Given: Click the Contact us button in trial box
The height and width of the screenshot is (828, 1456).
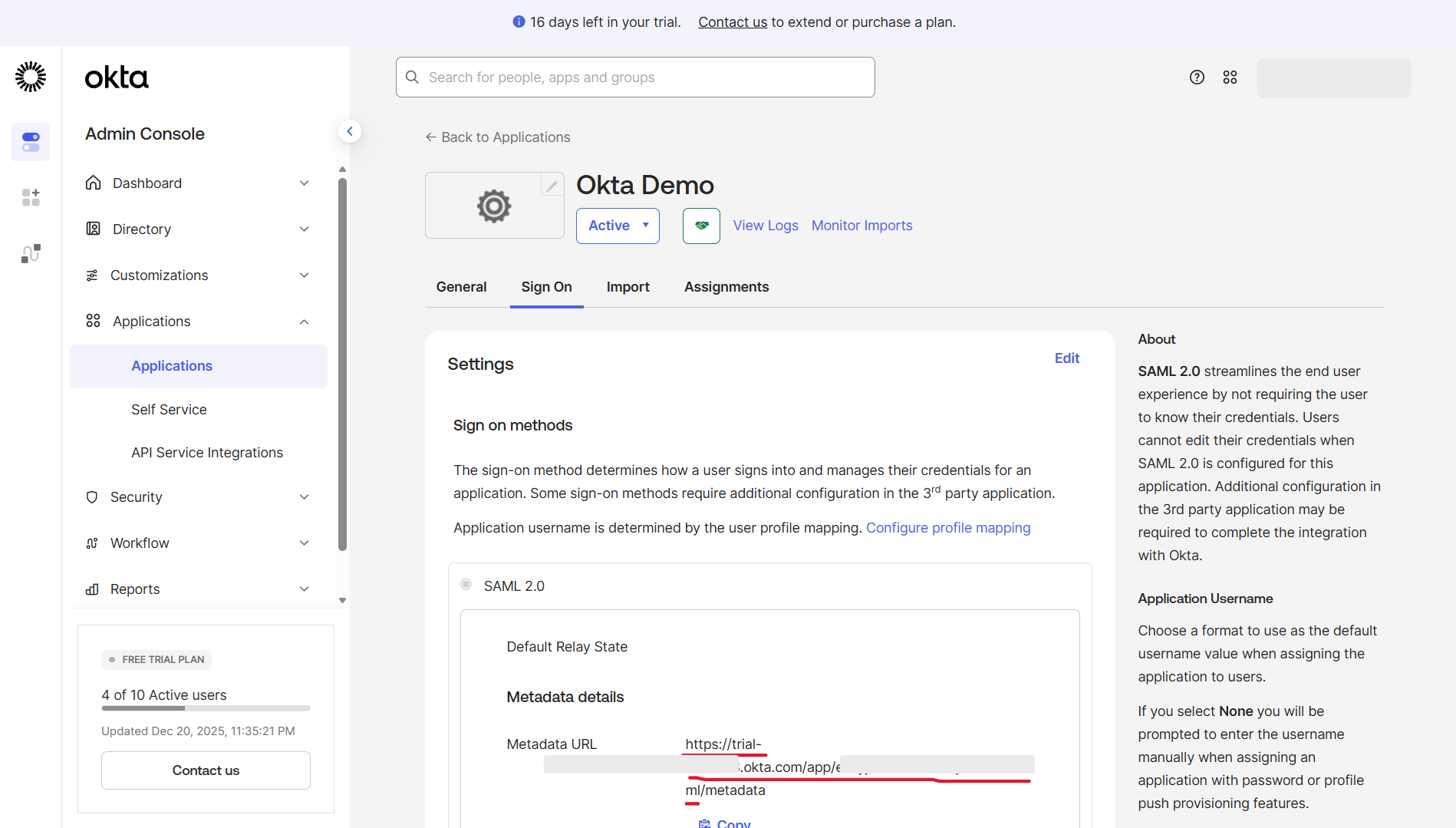Looking at the screenshot, I should pyautogui.click(x=206, y=770).
